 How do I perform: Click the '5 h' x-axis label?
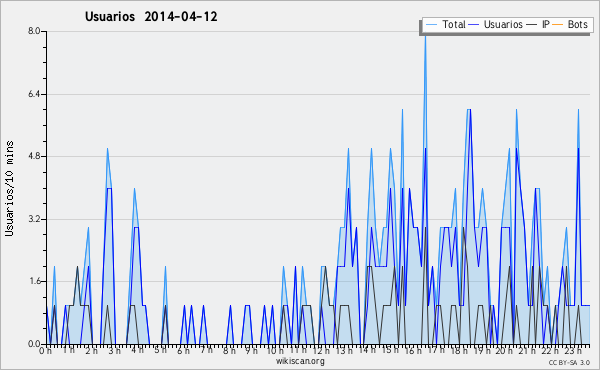click(x=160, y=350)
